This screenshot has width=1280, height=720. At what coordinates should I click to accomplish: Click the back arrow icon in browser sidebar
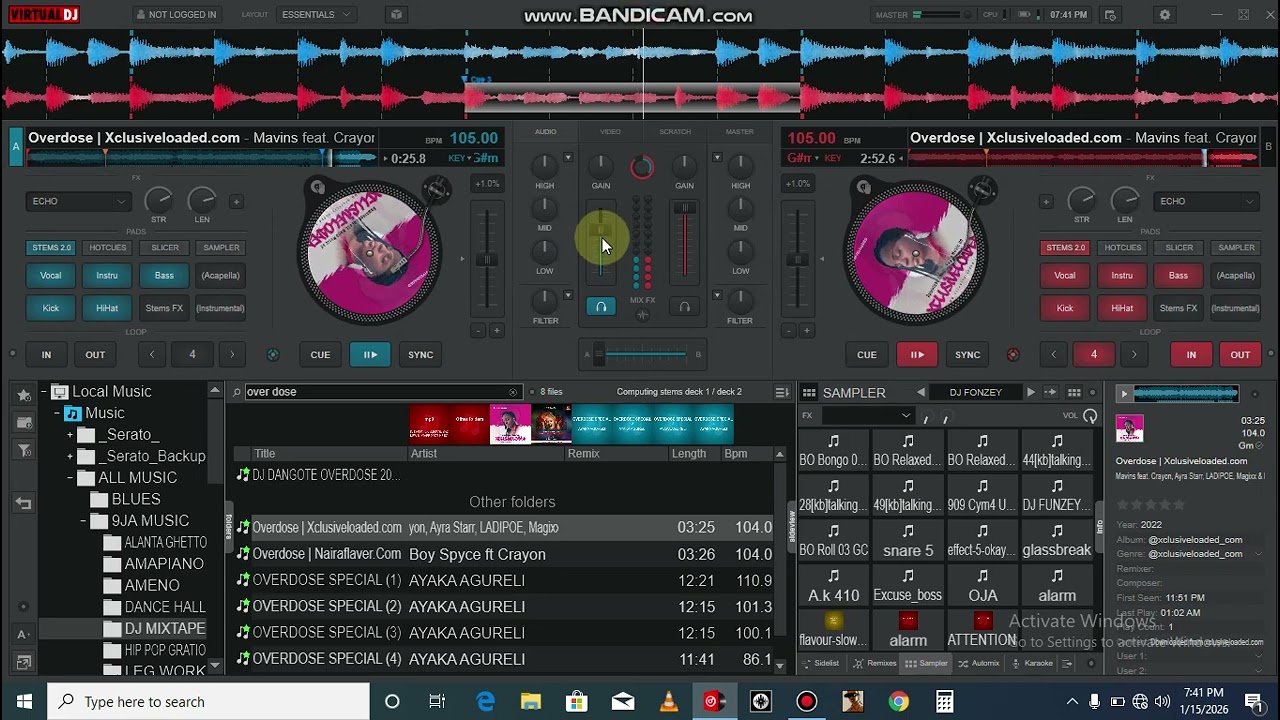pos(24,503)
